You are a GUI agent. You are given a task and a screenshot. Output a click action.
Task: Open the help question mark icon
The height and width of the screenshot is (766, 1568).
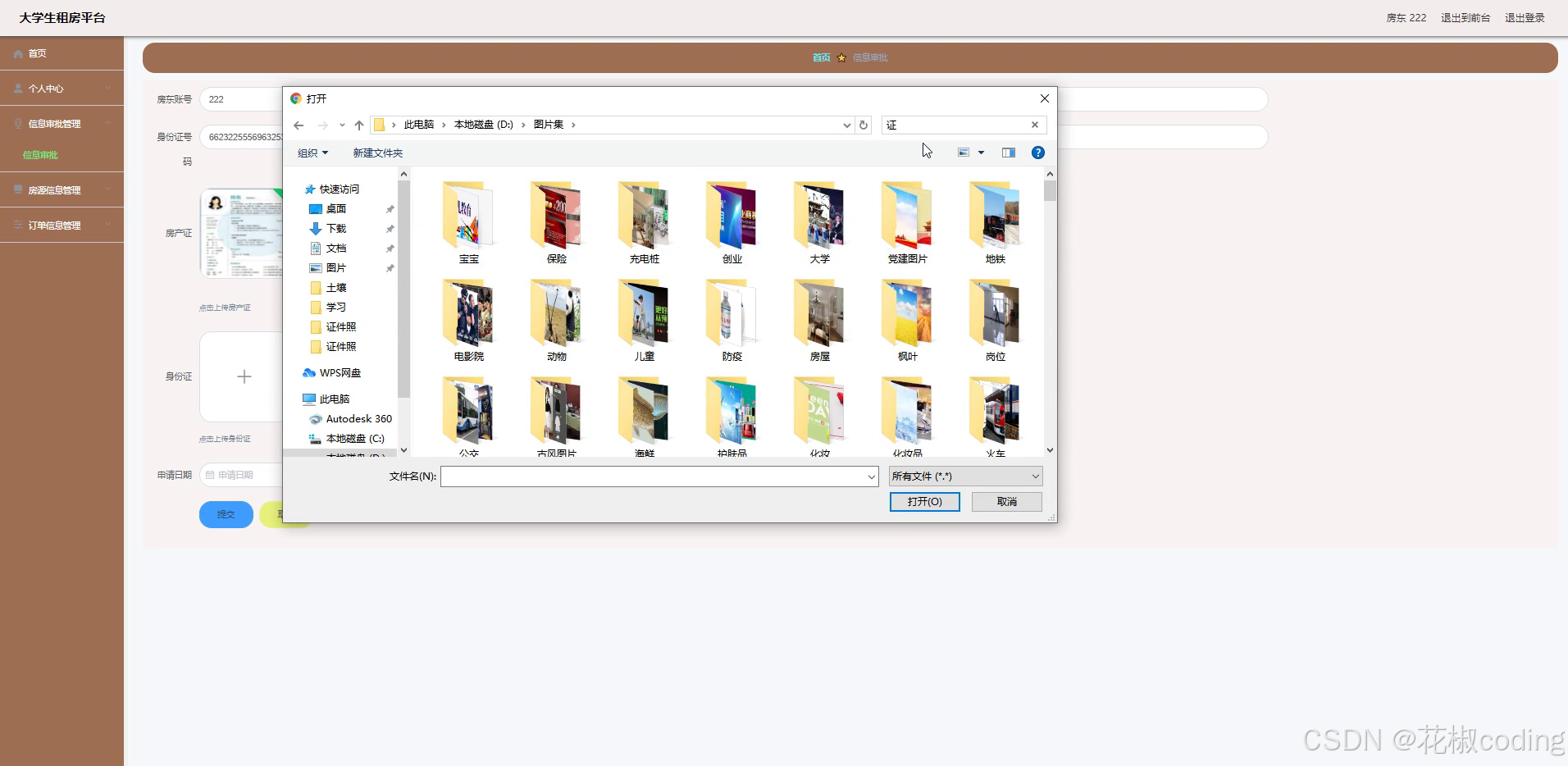click(x=1038, y=153)
